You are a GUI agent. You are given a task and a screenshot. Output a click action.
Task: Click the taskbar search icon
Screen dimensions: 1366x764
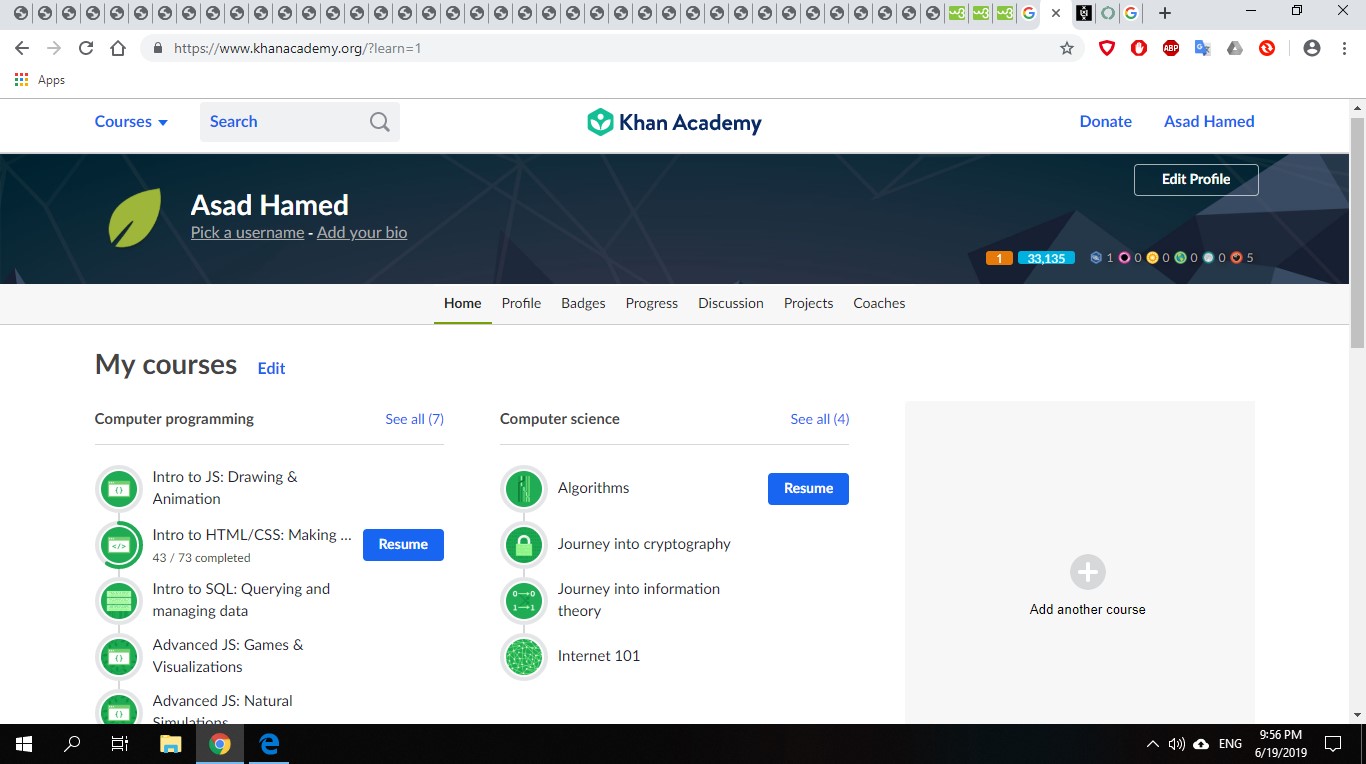coord(72,744)
